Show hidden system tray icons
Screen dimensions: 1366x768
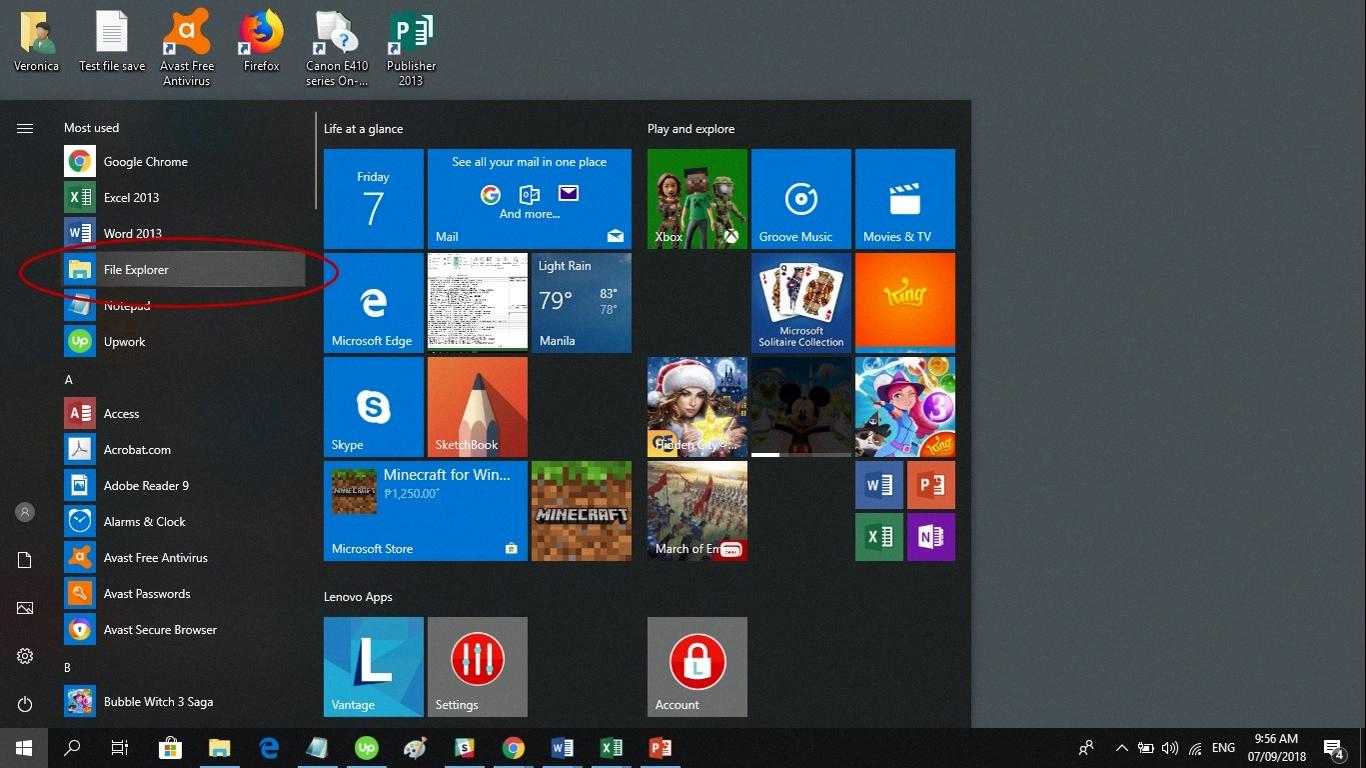click(1121, 748)
